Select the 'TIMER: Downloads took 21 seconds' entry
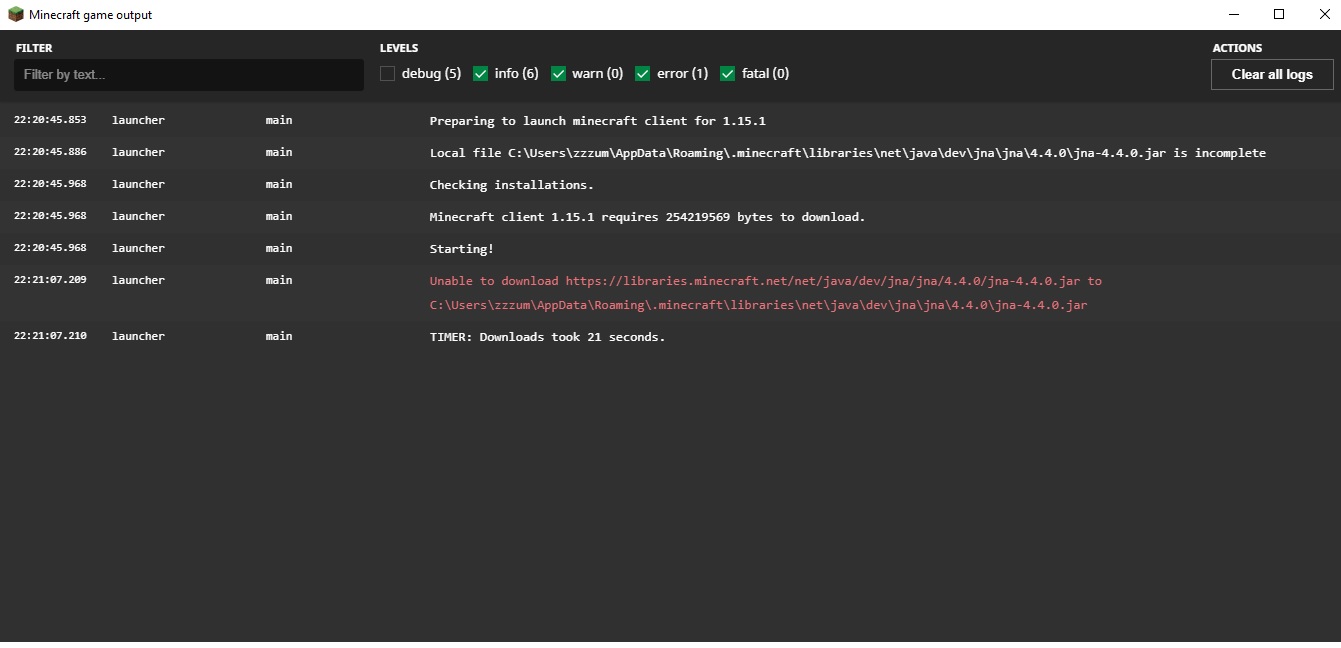The image size is (1341, 648). 547,337
